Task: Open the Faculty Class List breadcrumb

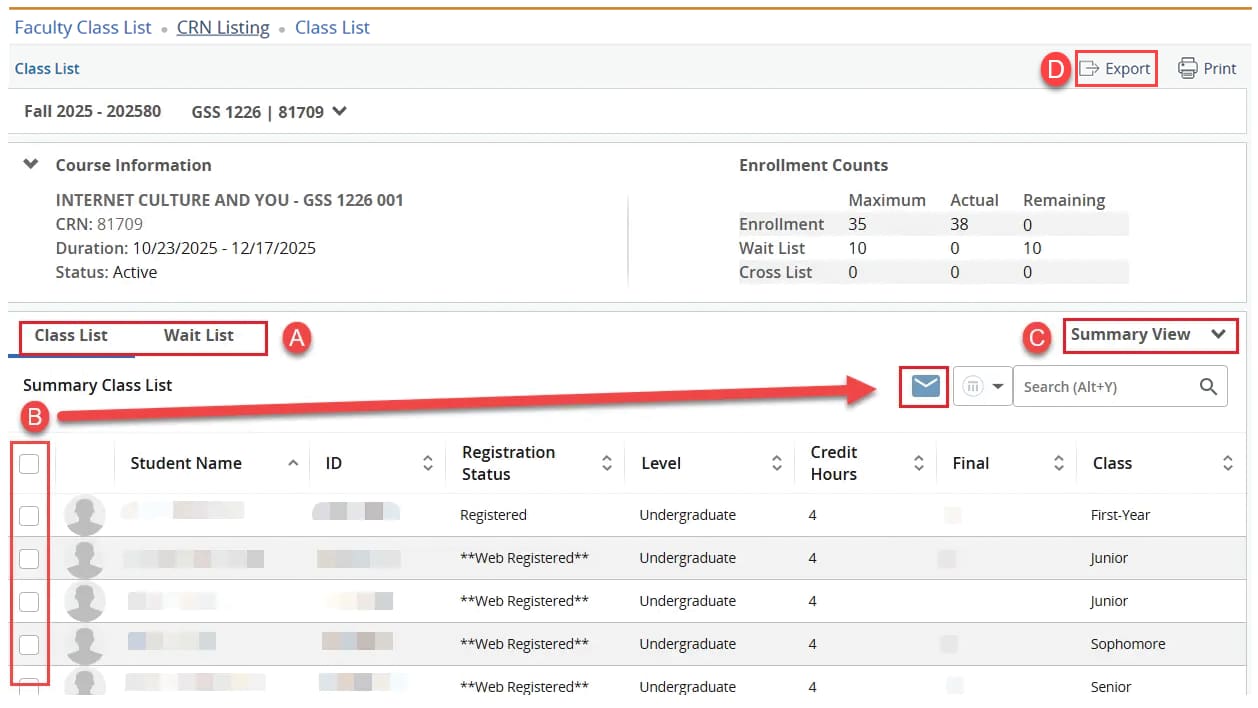Action: (x=83, y=28)
